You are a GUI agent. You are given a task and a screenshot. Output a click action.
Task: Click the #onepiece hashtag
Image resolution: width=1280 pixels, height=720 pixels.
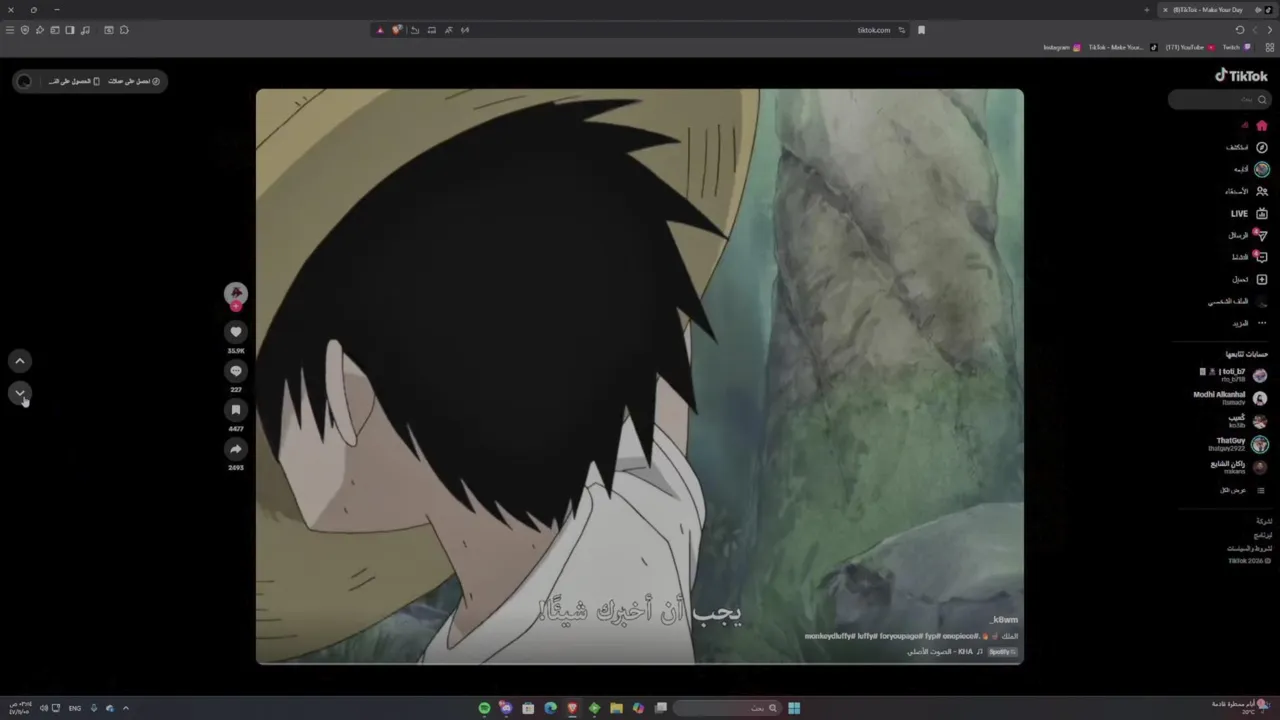960,636
